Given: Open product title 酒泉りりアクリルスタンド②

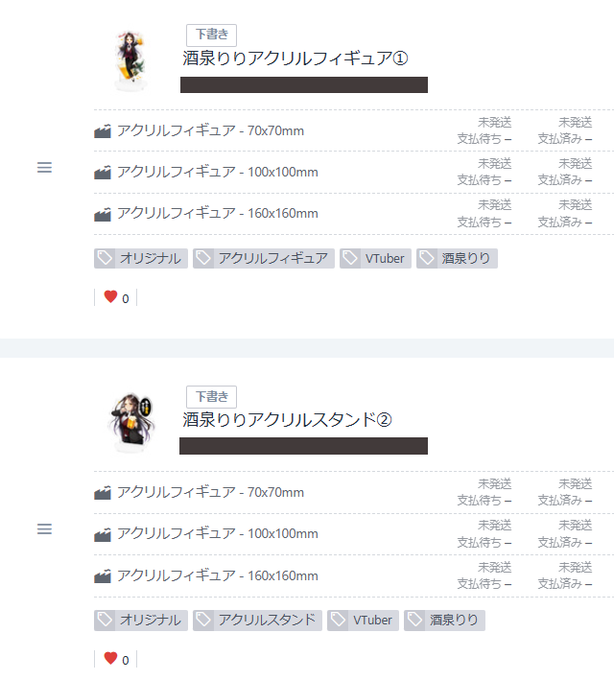Looking at the screenshot, I should pos(287,420).
